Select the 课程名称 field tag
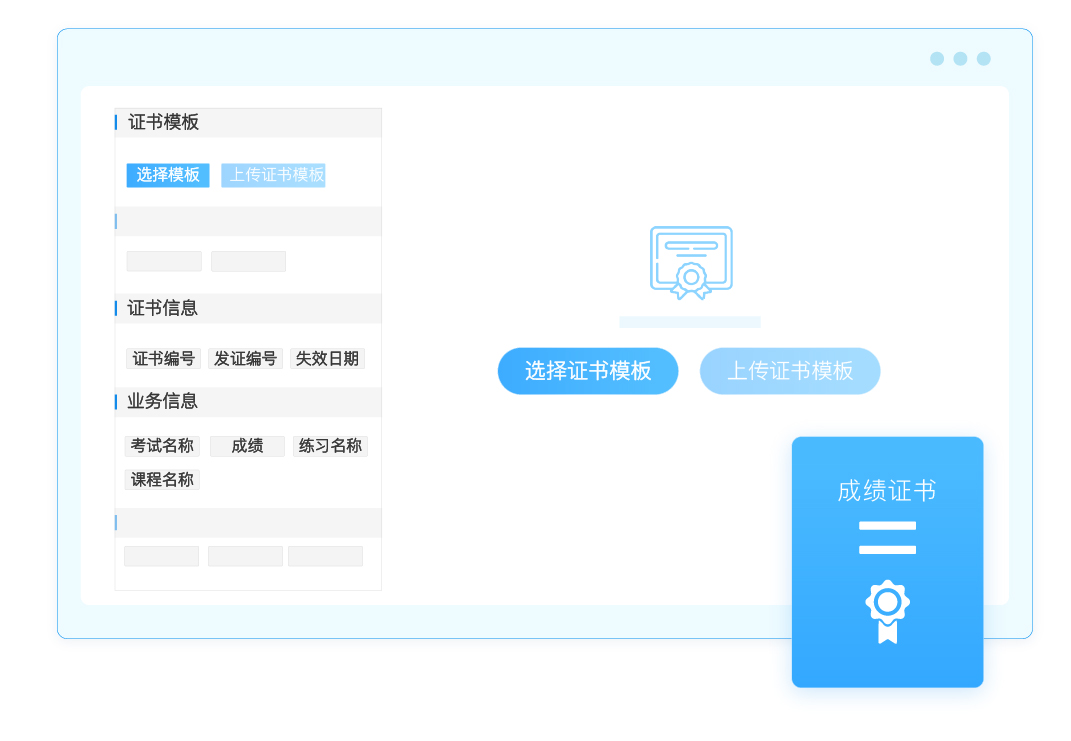1071x741 pixels. tap(162, 480)
